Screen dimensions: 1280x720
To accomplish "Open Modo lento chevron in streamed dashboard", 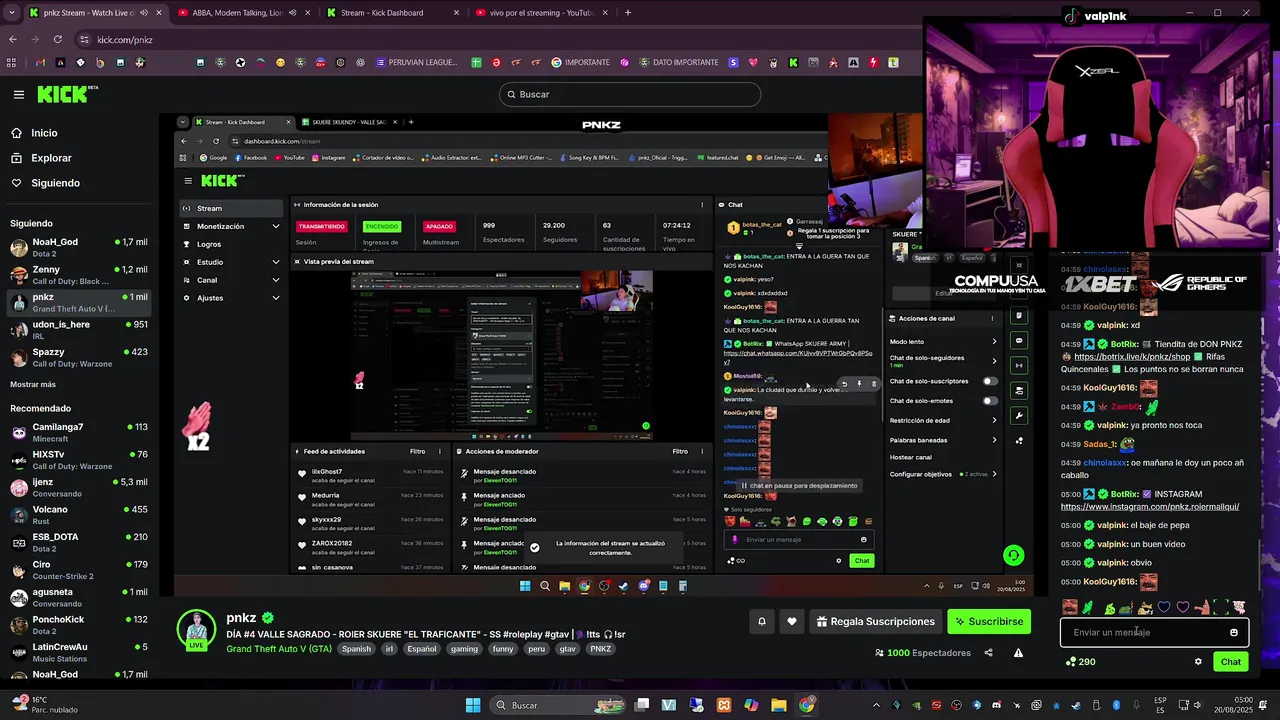I will point(994,342).
